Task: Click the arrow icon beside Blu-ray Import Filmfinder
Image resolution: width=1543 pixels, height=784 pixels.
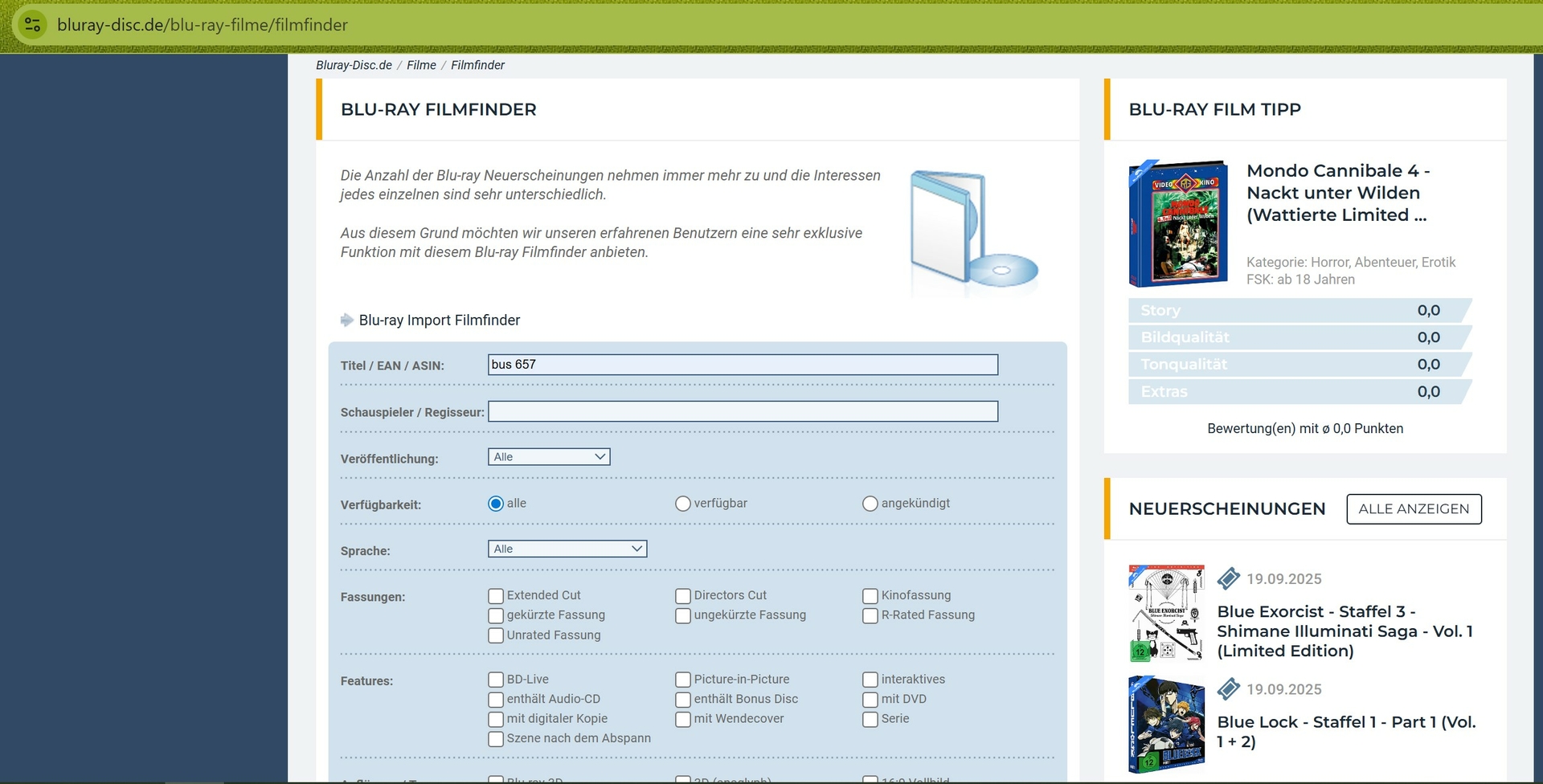Action: pos(346,321)
